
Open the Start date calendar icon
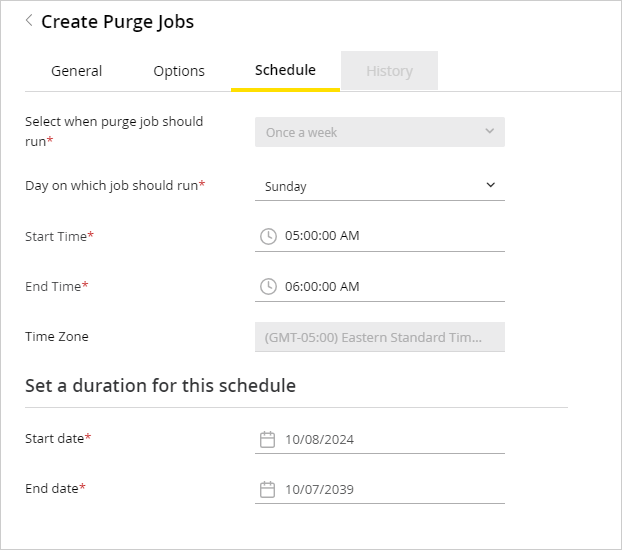tap(267, 440)
